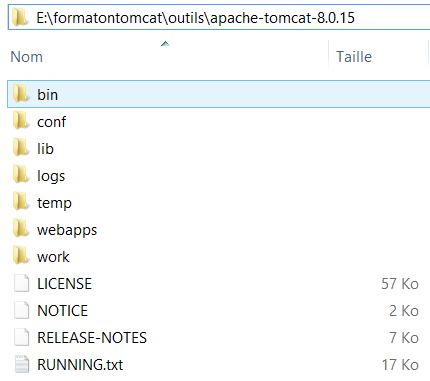Click the RELEASE-NOTES file icon
Viewport: 430px width, 381px height.
22,337
